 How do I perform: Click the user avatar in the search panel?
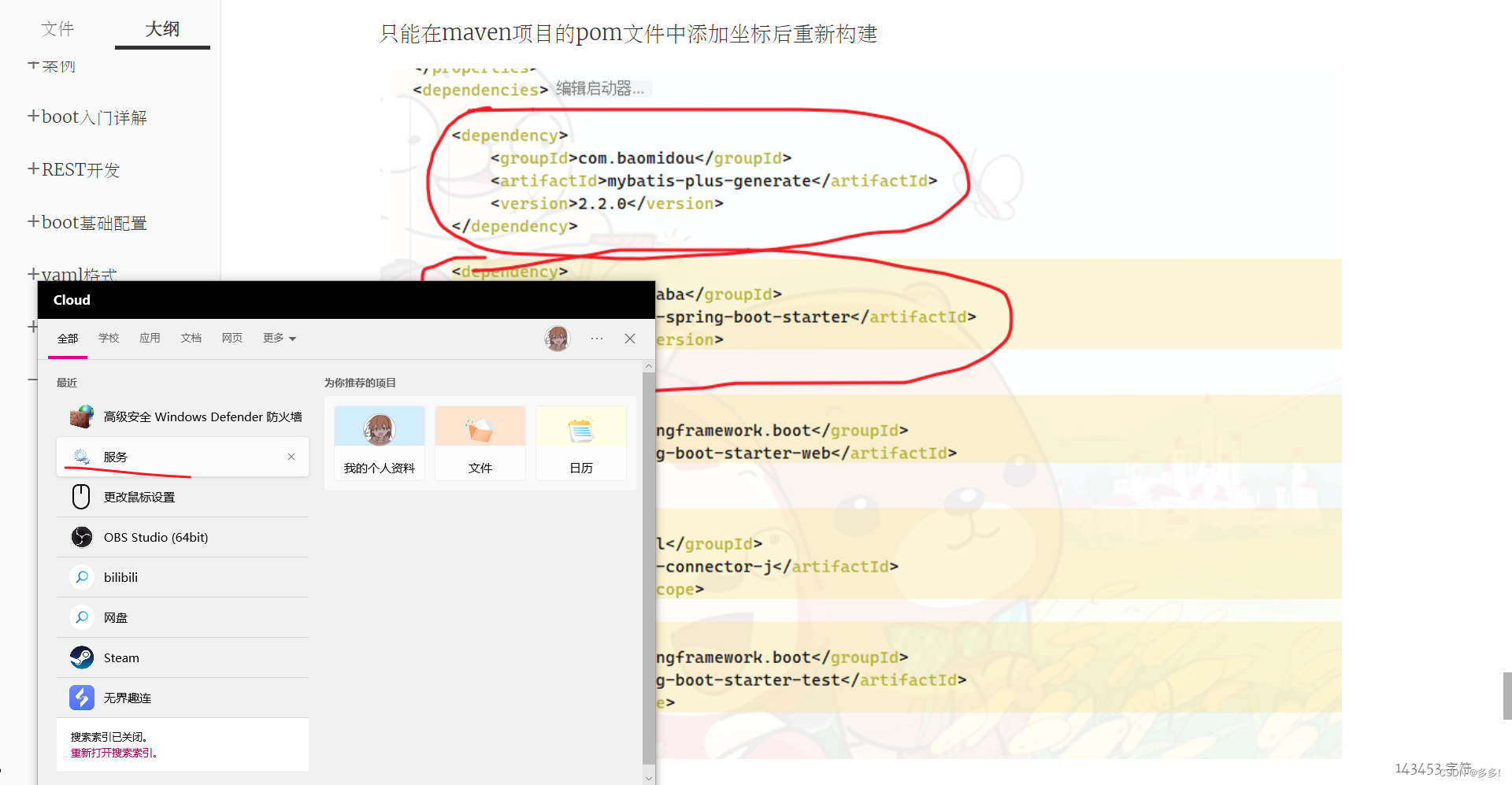pos(558,339)
